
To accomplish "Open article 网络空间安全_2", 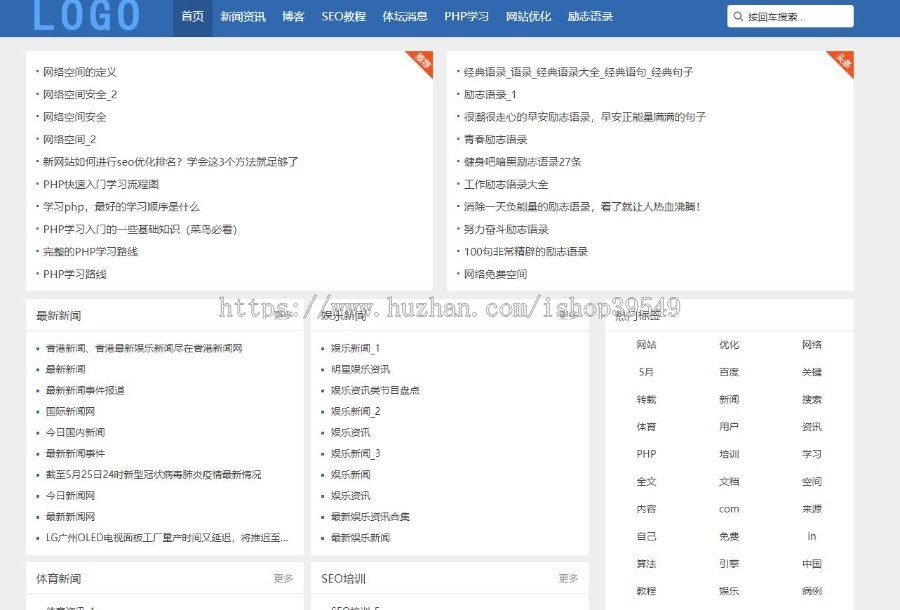I will tap(80, 95).
